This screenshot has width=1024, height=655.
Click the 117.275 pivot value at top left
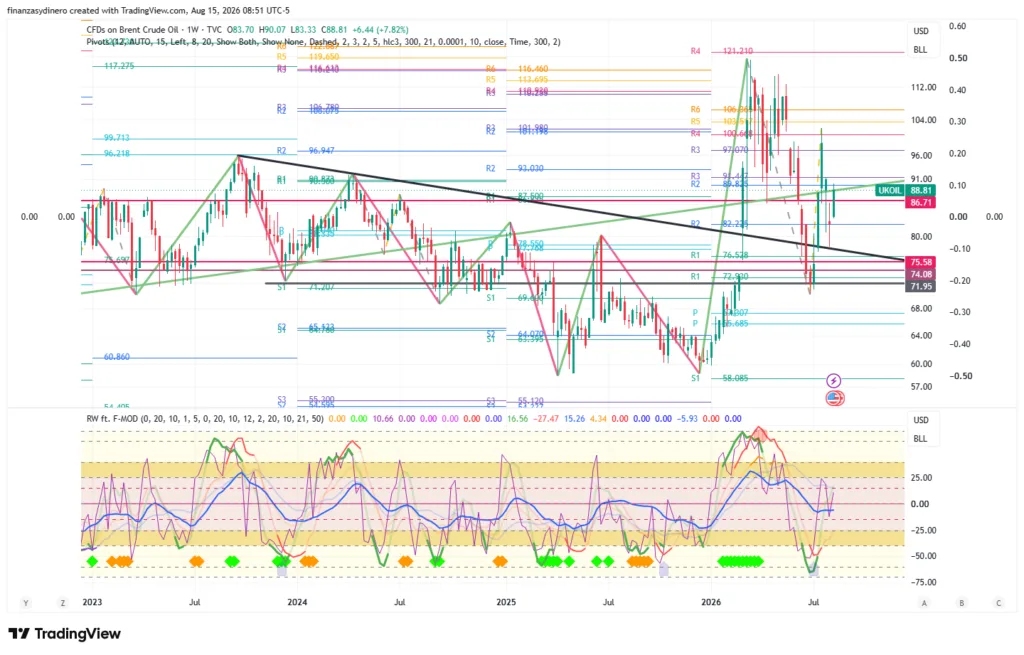[120, 66]
